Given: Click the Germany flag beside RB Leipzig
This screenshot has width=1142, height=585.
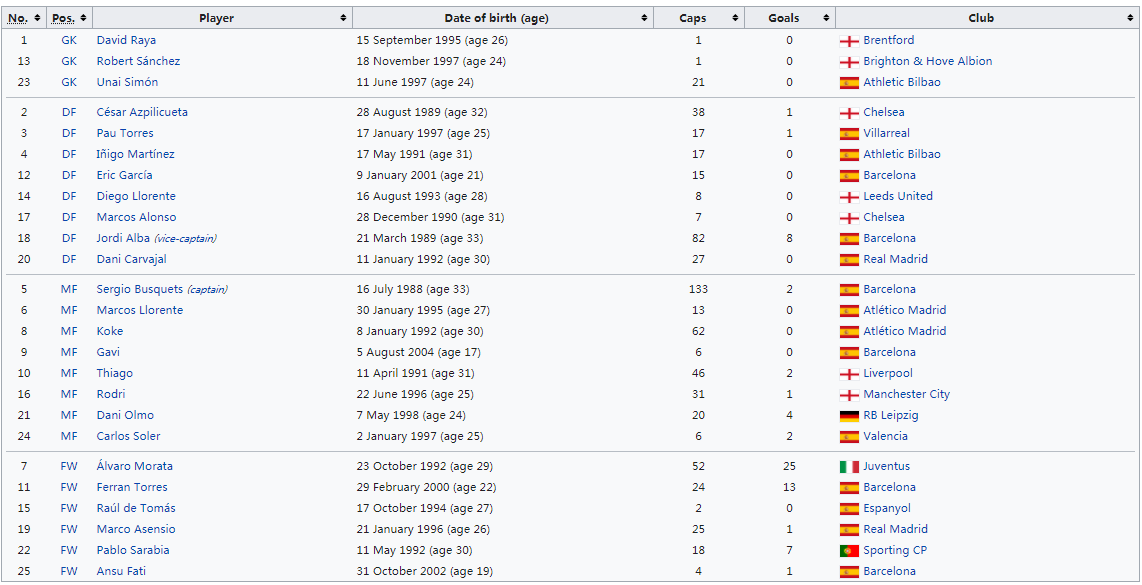Looking at the screenshot, I should [x=849, y=416].
